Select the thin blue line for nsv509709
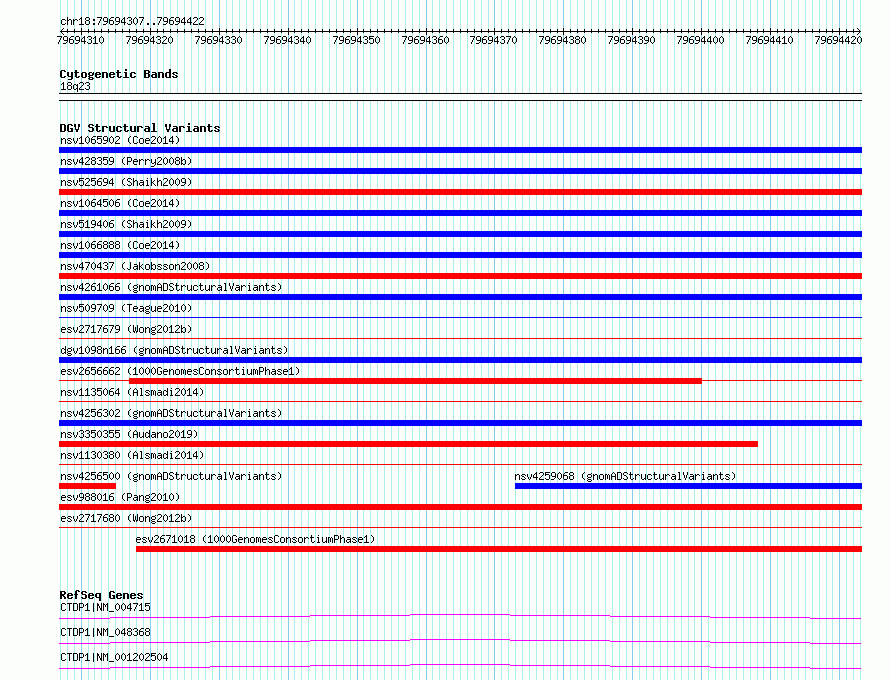890x680 pixels. [x=460, y=318]
